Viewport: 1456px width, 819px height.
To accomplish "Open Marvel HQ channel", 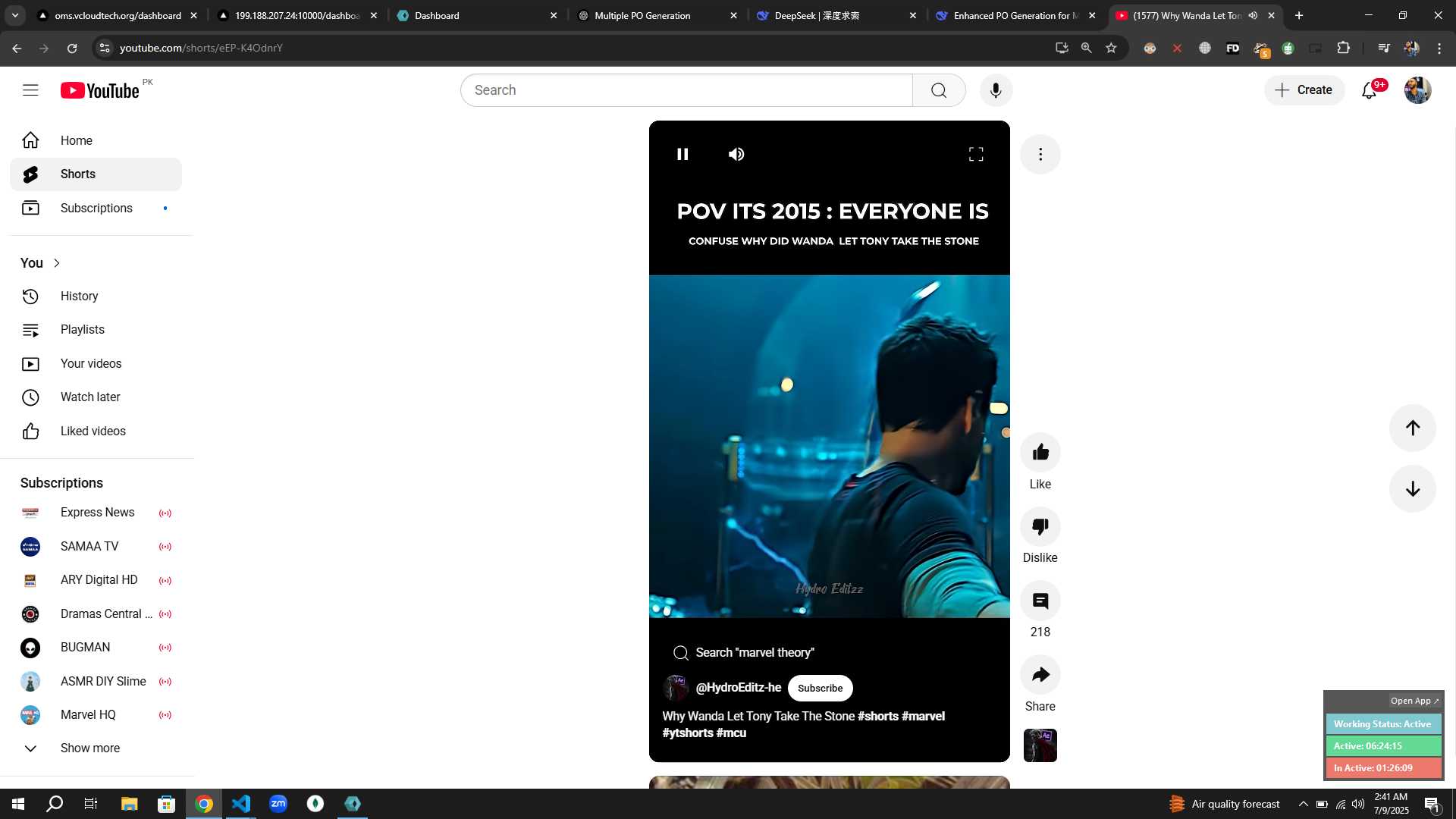I will coord(96,715).
